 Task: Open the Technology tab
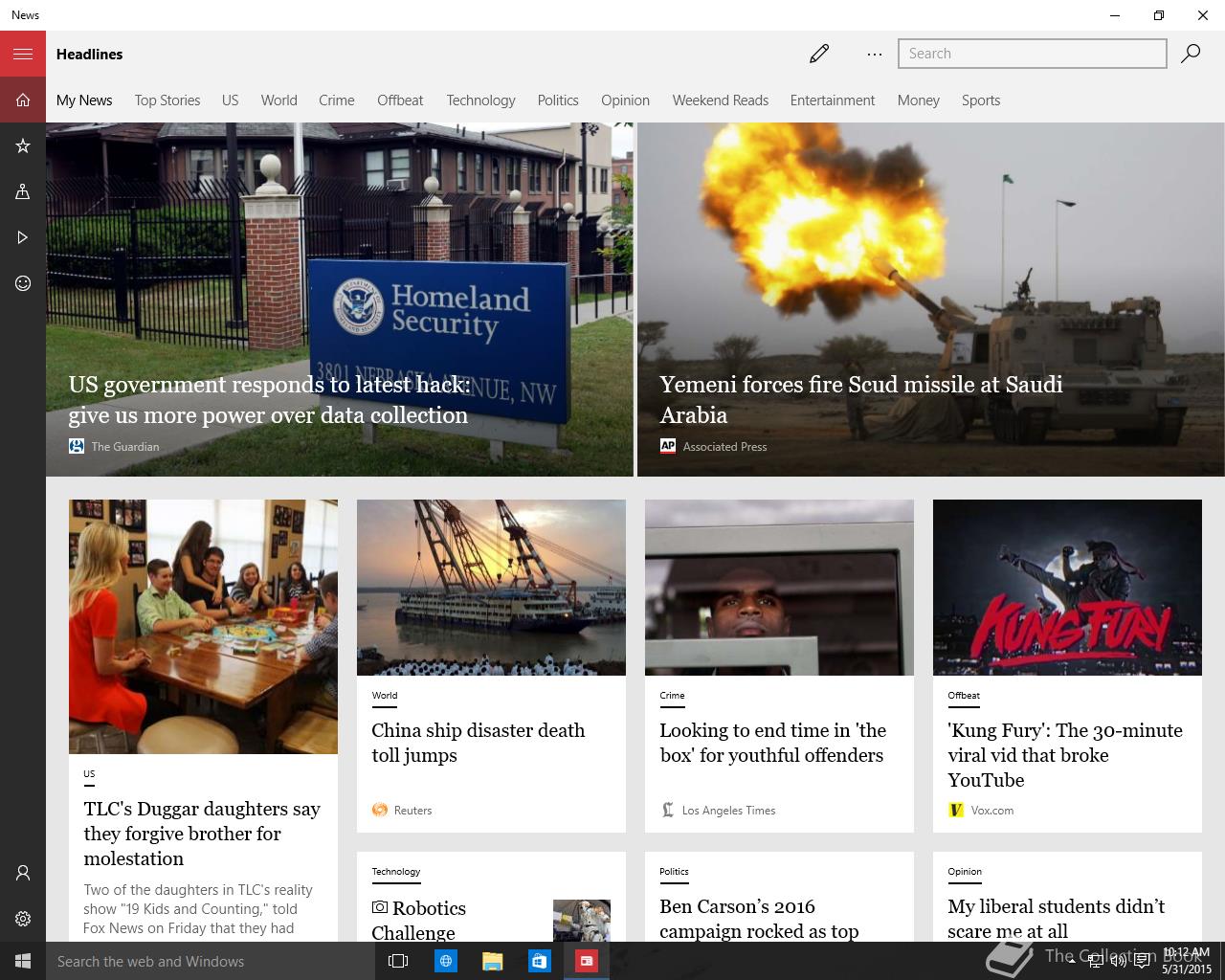click(x=481, y=100)
